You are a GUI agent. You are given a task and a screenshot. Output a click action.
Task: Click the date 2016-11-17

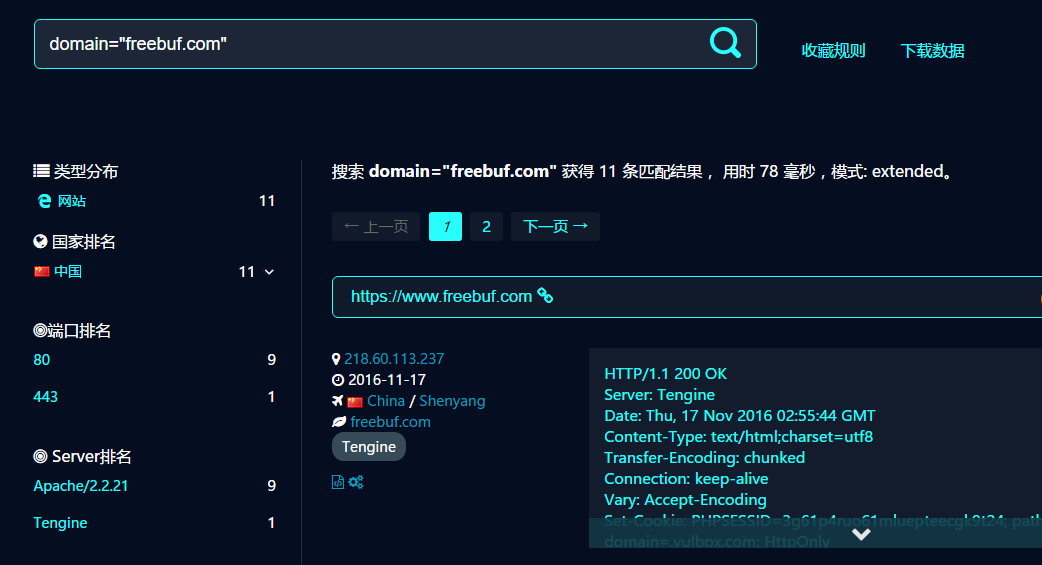[x=387, y=380]
